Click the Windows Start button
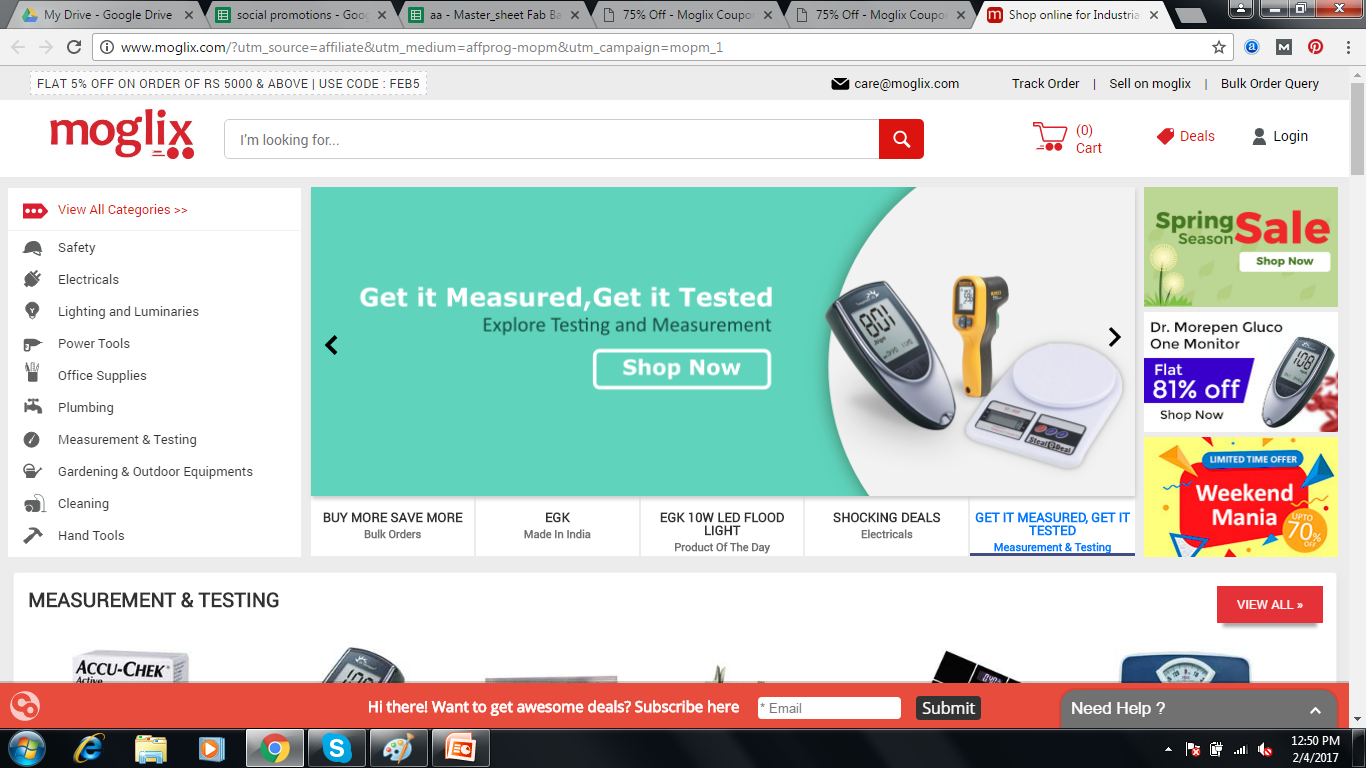The height and width of the screenshot is (768, 1366). (26, 748)
